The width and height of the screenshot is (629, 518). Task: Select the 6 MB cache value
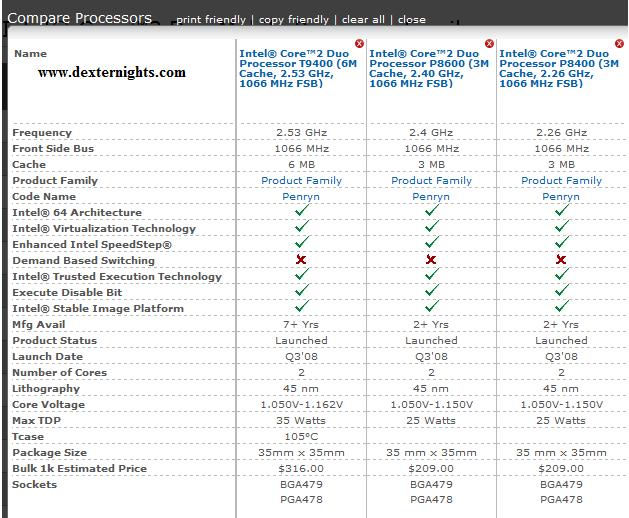(301, 165)
